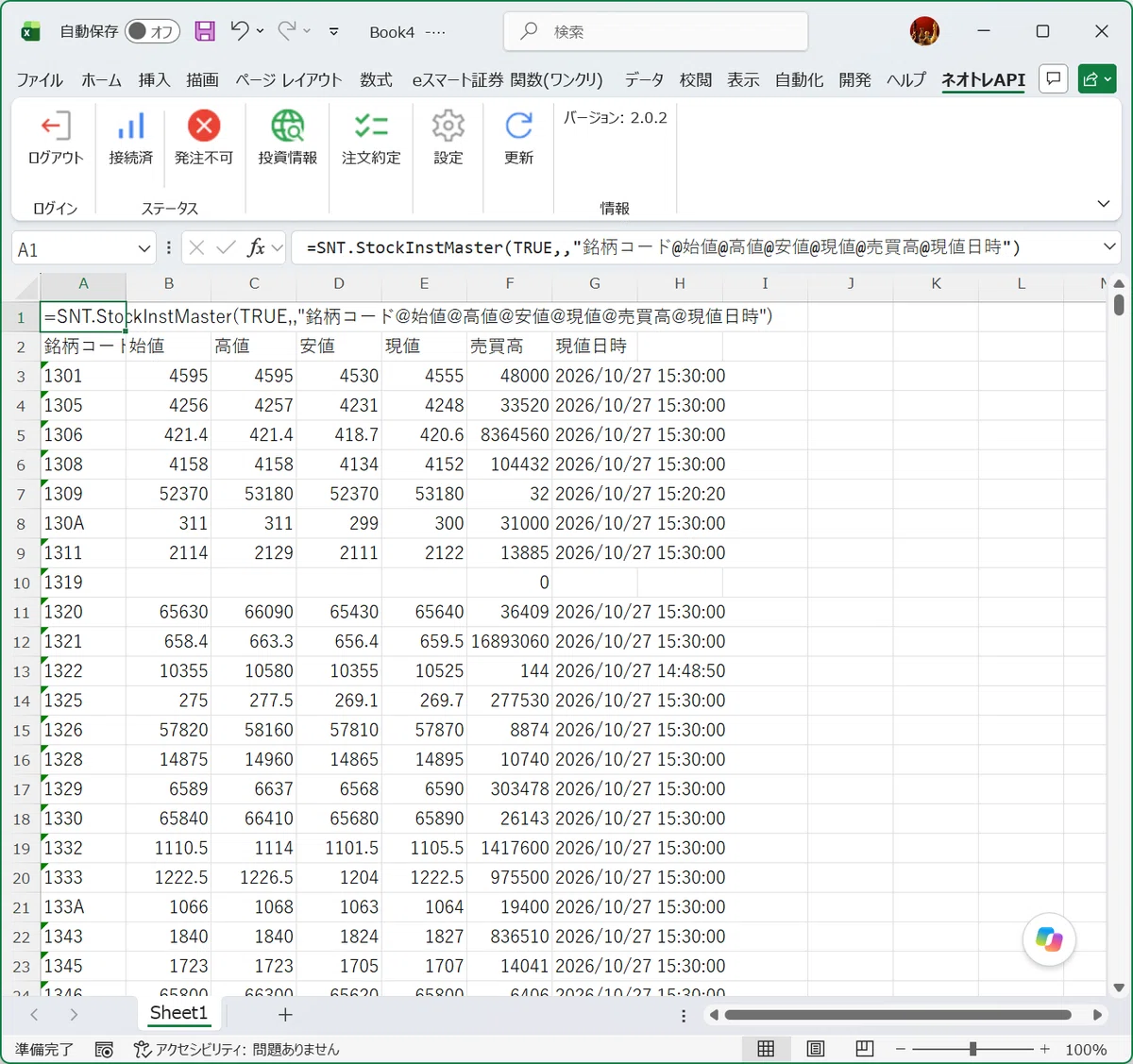1133x1064 pixels.
Task: Click the user account avatar
Action: point(924,31)
